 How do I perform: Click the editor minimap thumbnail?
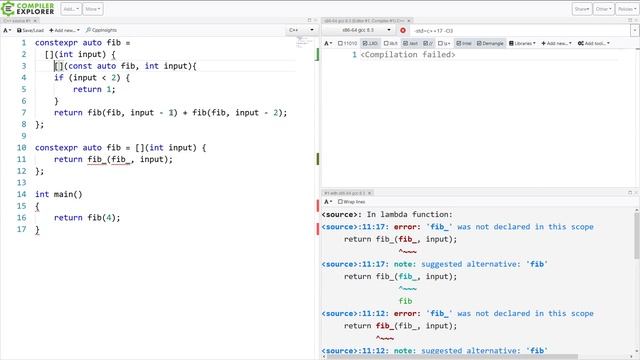[303, 41]
